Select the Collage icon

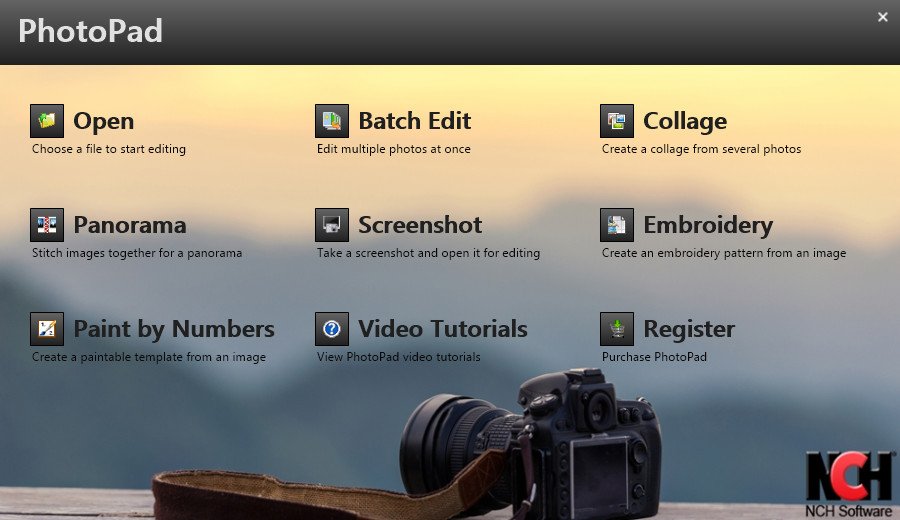tap(617, 121)
